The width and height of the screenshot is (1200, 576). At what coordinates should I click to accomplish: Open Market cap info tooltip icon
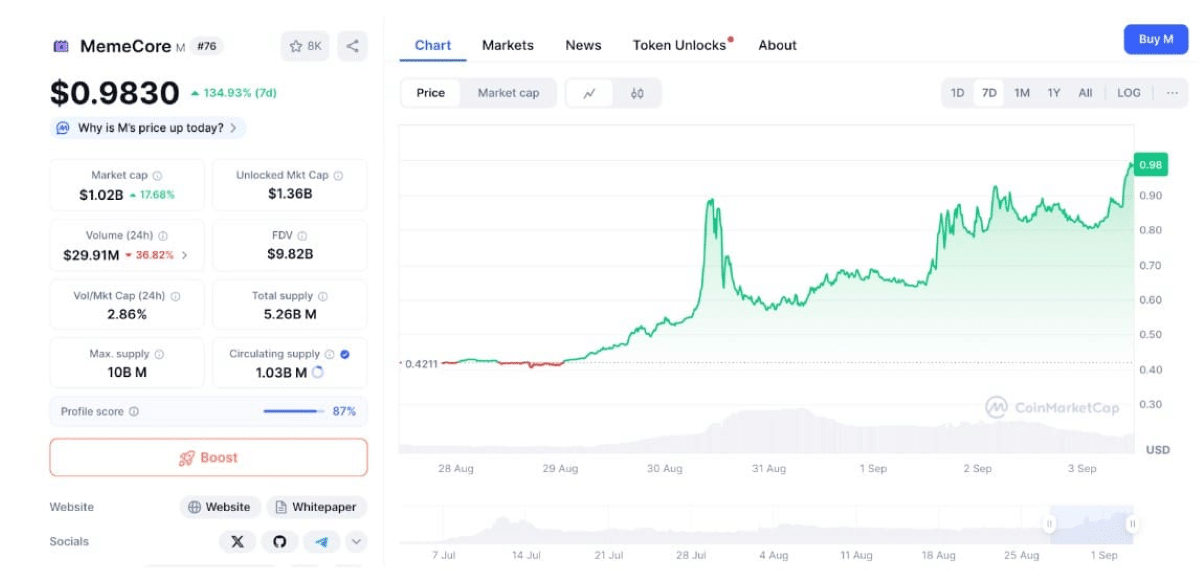pyautogui.click(x=157, y=176)
